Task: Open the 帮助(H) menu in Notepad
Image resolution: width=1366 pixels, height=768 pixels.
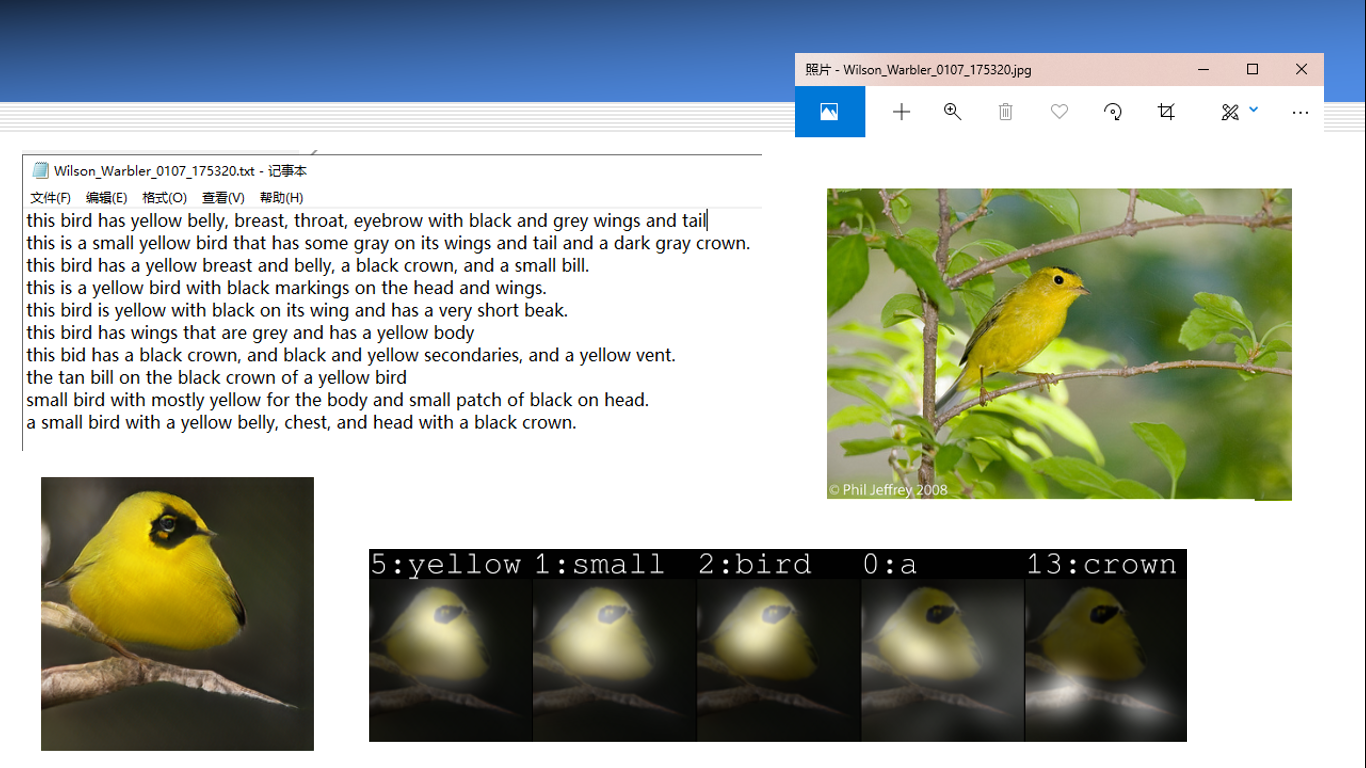Action: pyautogui.click(x=283, y=197)
